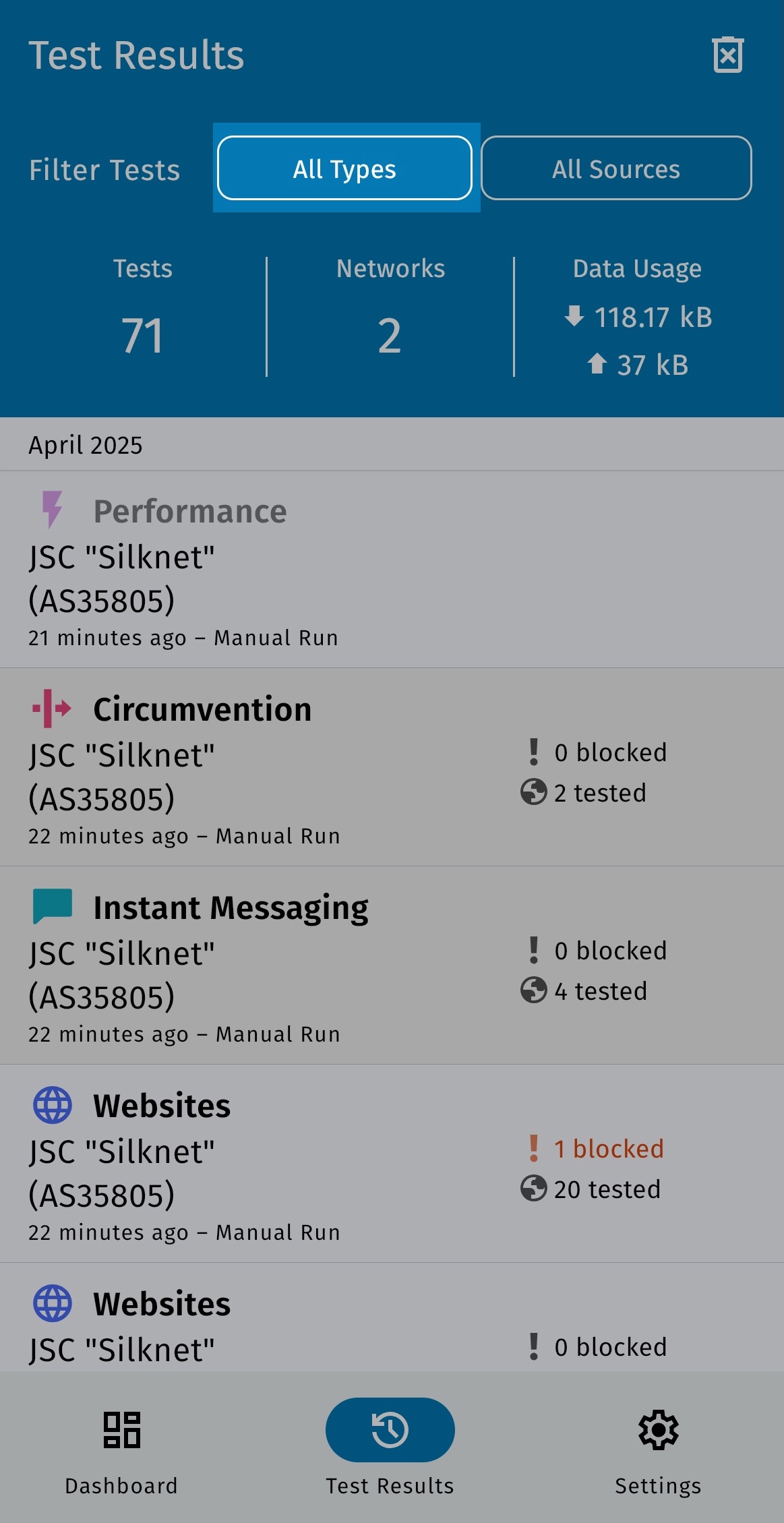Tap the Instant Messaging chat bubble icon
Image resolution: width=784 pixels, height=1523 pixels.
pyautogui.click(x=52, y=906)
